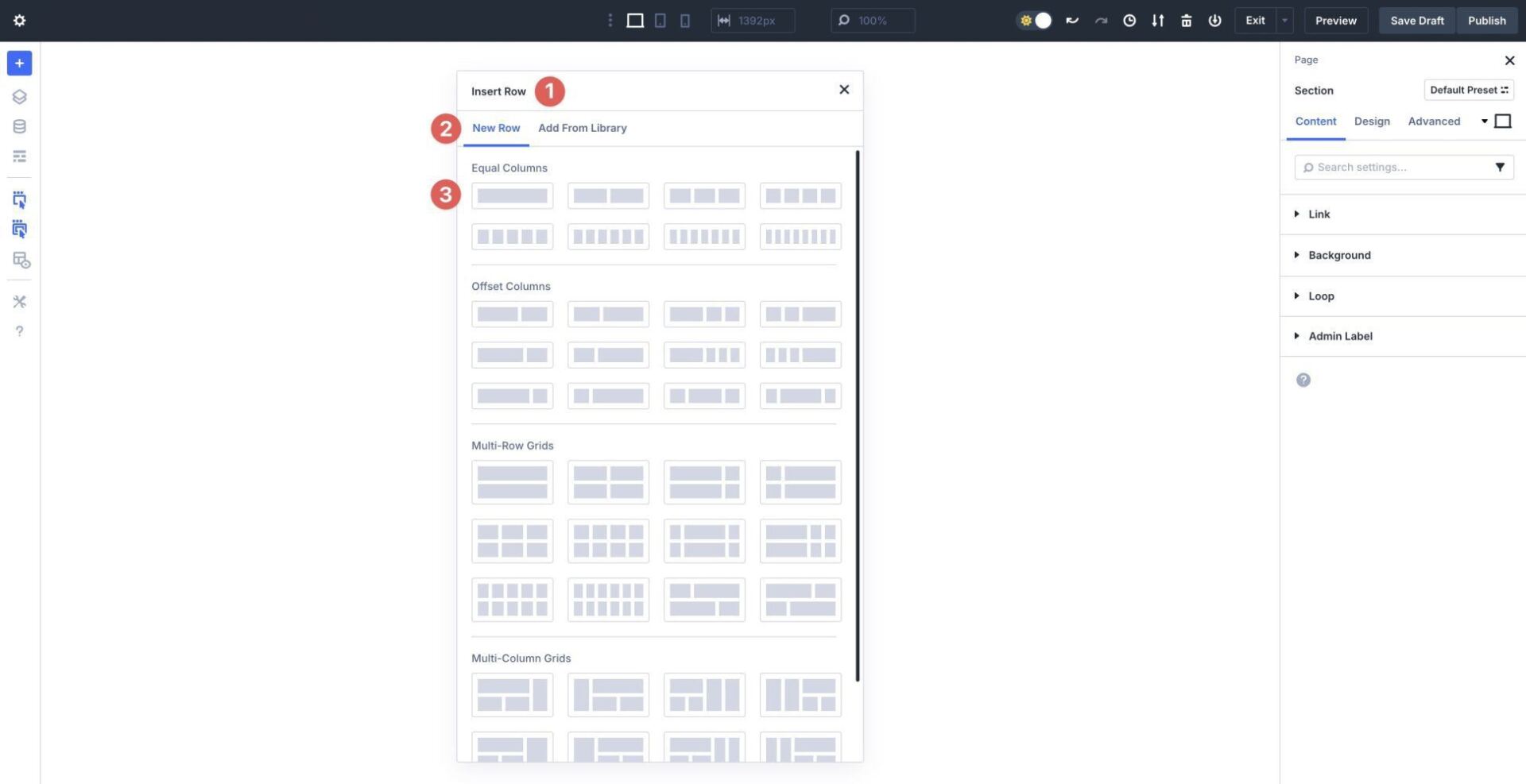Click the redo arrow in the top toolbar
Screen dimensions: 1526x784
(x=1100, y=21)
